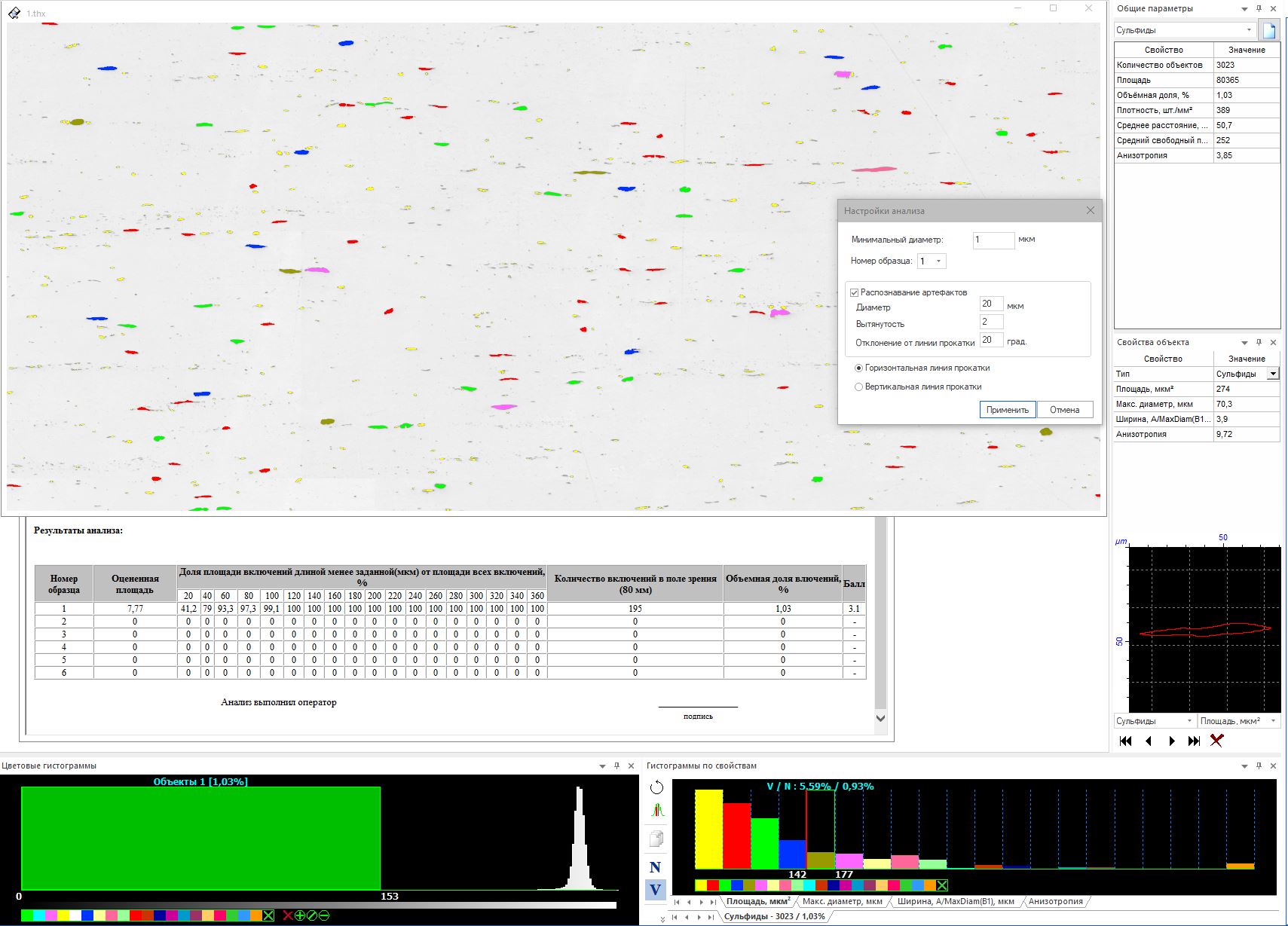Expand the double-chevron at histogram panel bottom
The height and width of the screenshot is (926, 1288).
tap(662, 918)
